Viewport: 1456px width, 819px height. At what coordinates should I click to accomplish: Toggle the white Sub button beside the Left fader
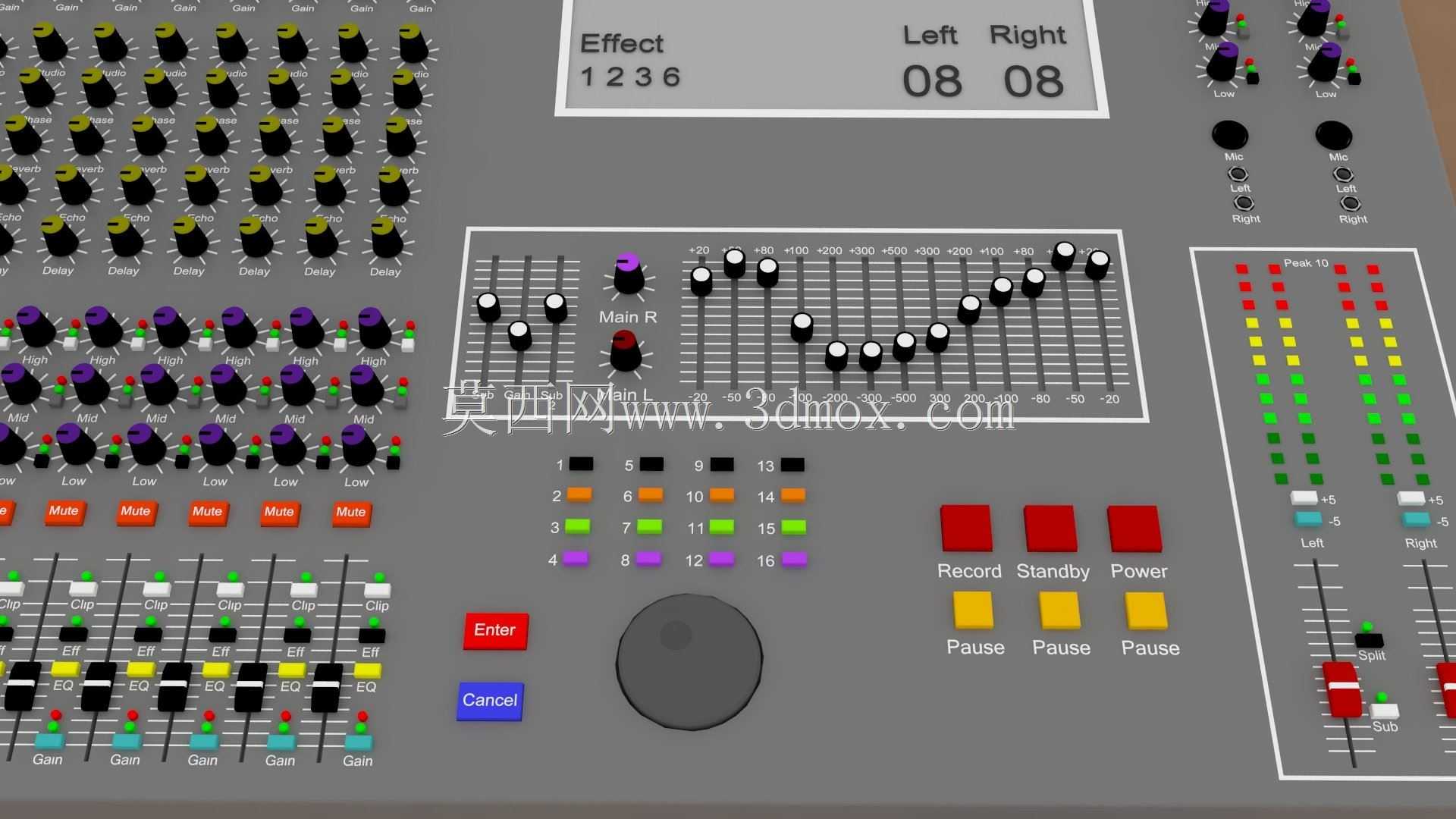tap(1384, 711)
